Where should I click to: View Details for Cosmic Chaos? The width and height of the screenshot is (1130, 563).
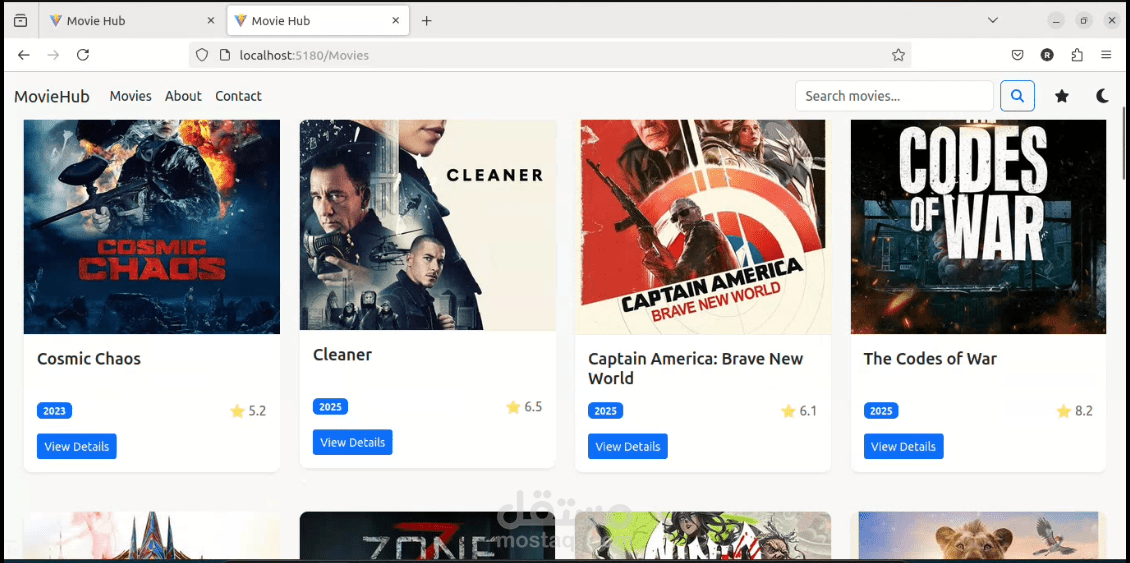tap(77, 446)
